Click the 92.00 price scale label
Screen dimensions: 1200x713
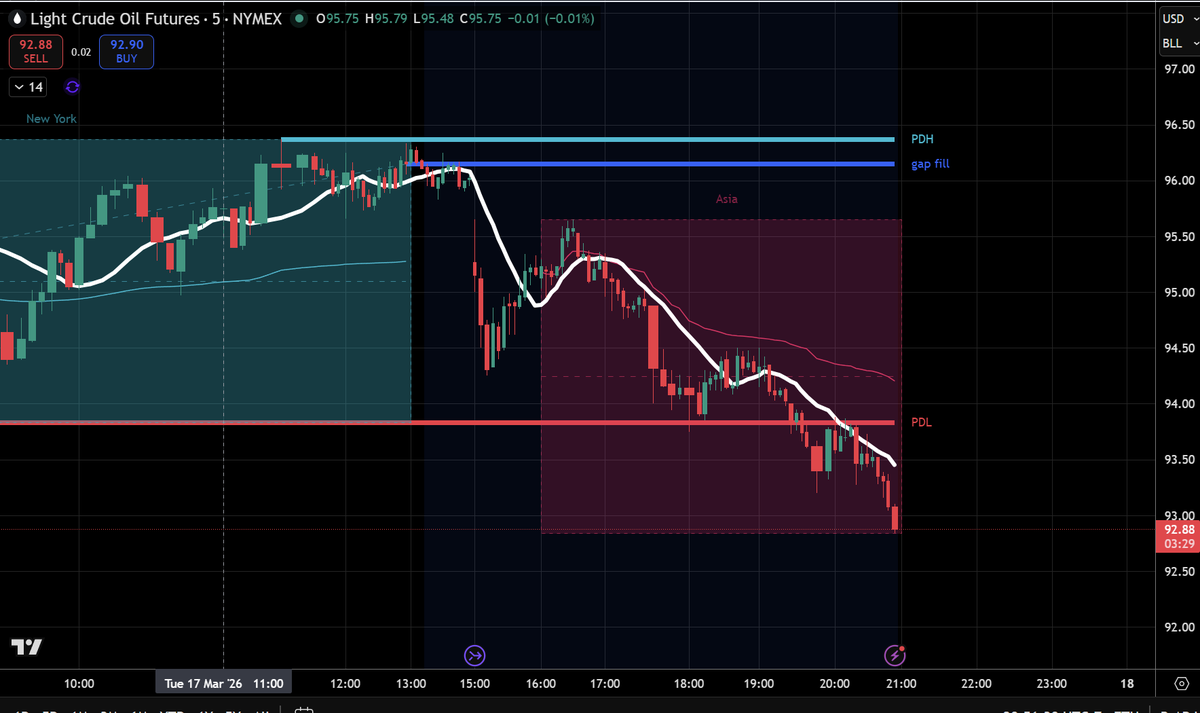1179,627
